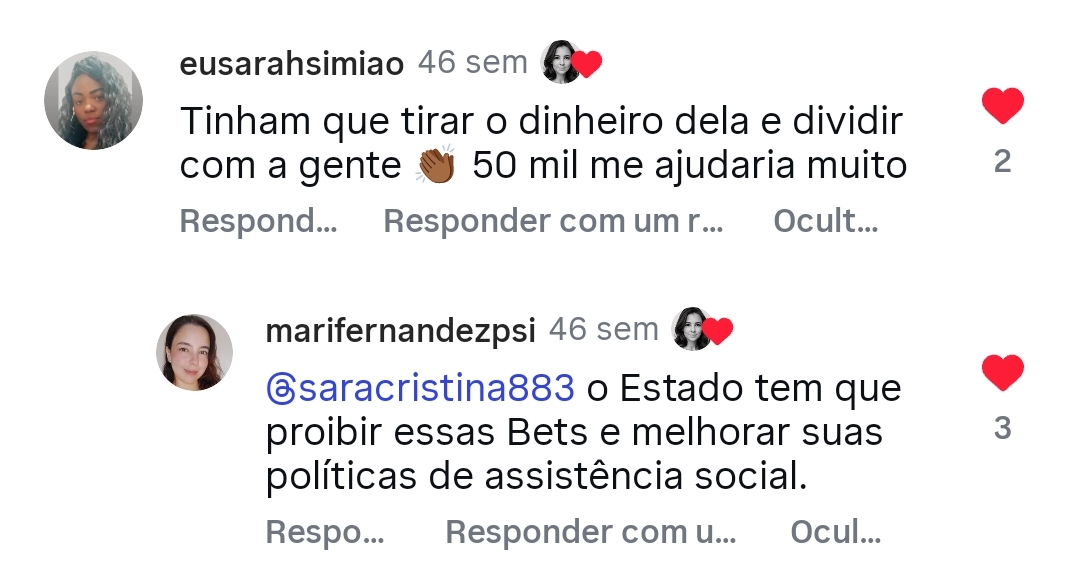Open eusarahsimiao's profile picture
1080x571 pixels.
[x=94, y=101]
